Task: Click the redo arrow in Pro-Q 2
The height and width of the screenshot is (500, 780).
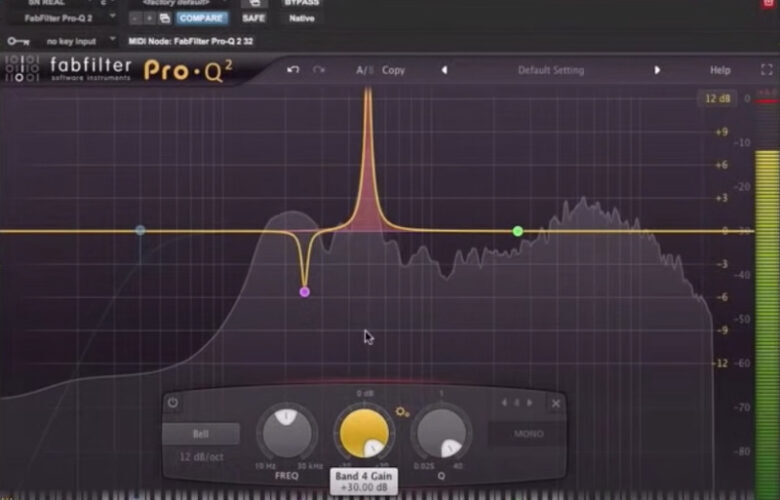Action: click(x=319, y=70)
